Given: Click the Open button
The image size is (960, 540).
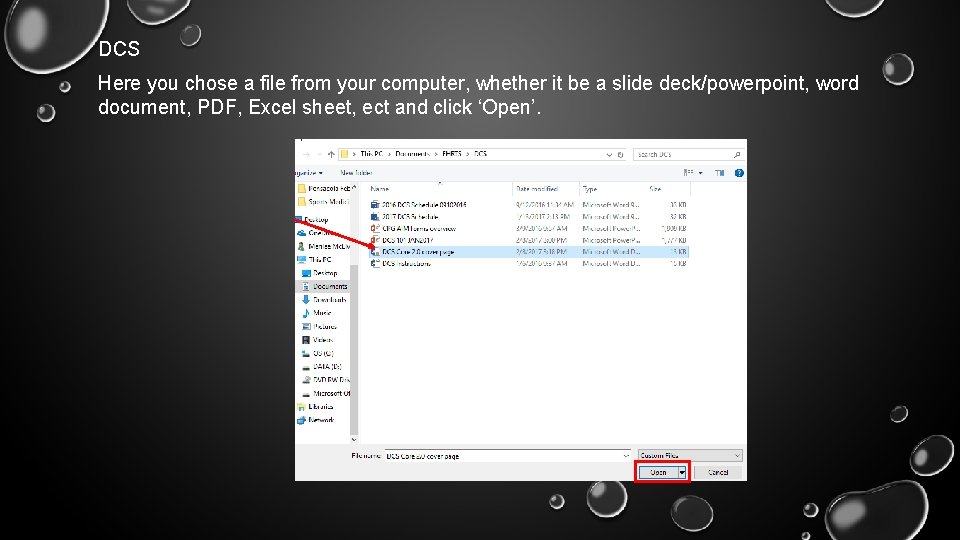Looking at the screenshot, I should tap(658, 472).
